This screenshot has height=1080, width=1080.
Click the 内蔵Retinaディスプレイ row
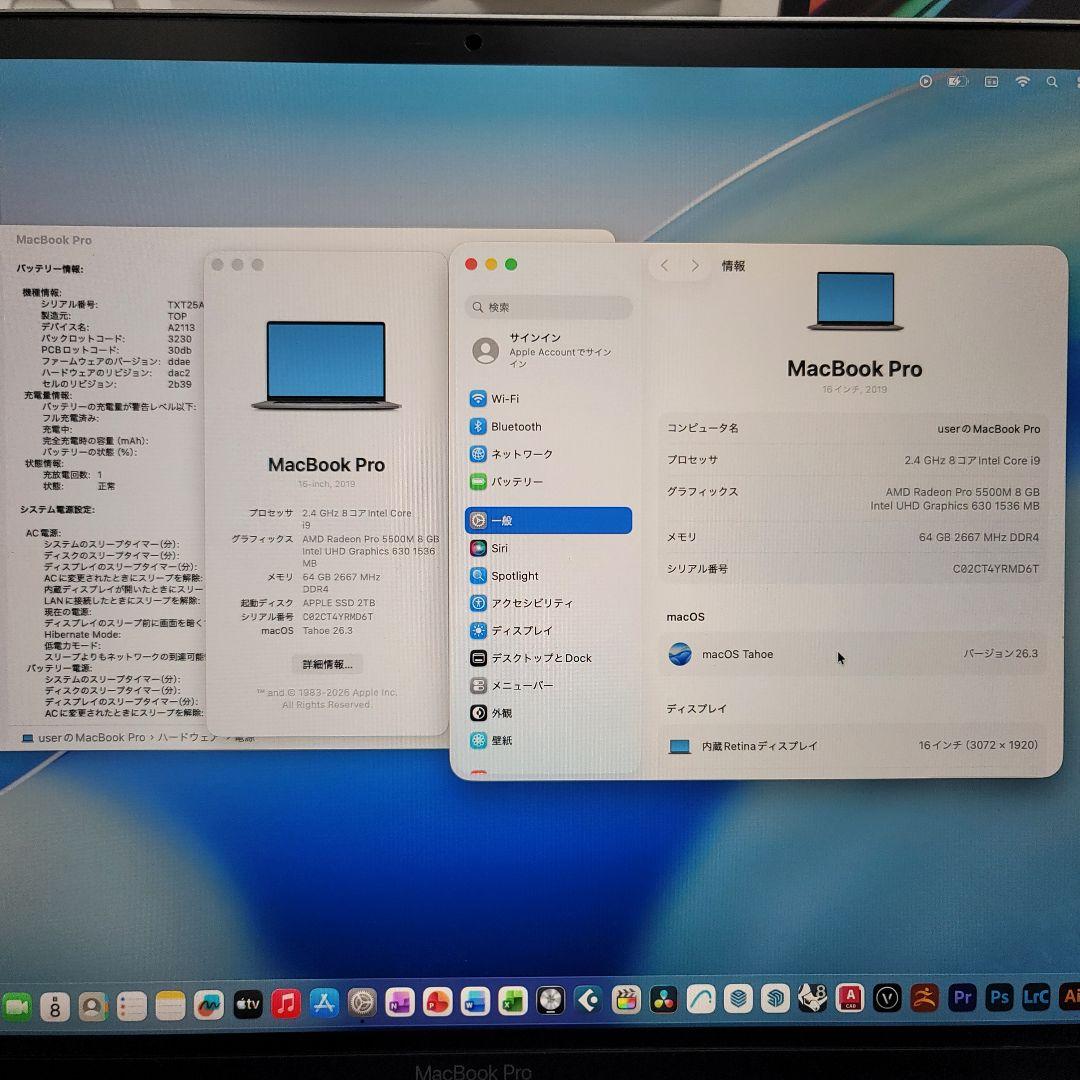coord(853,745)
